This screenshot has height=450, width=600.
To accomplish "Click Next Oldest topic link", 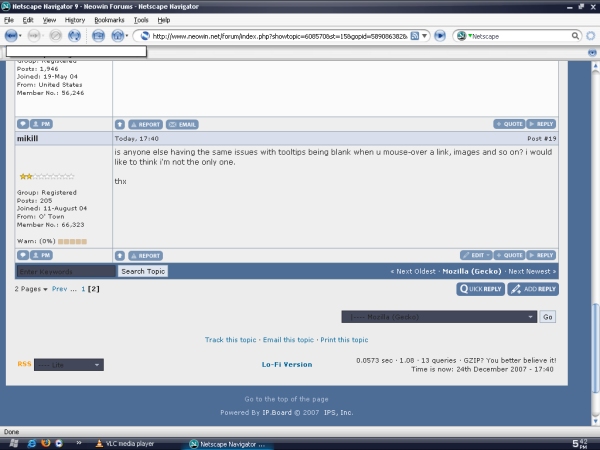I will [413, 271].
